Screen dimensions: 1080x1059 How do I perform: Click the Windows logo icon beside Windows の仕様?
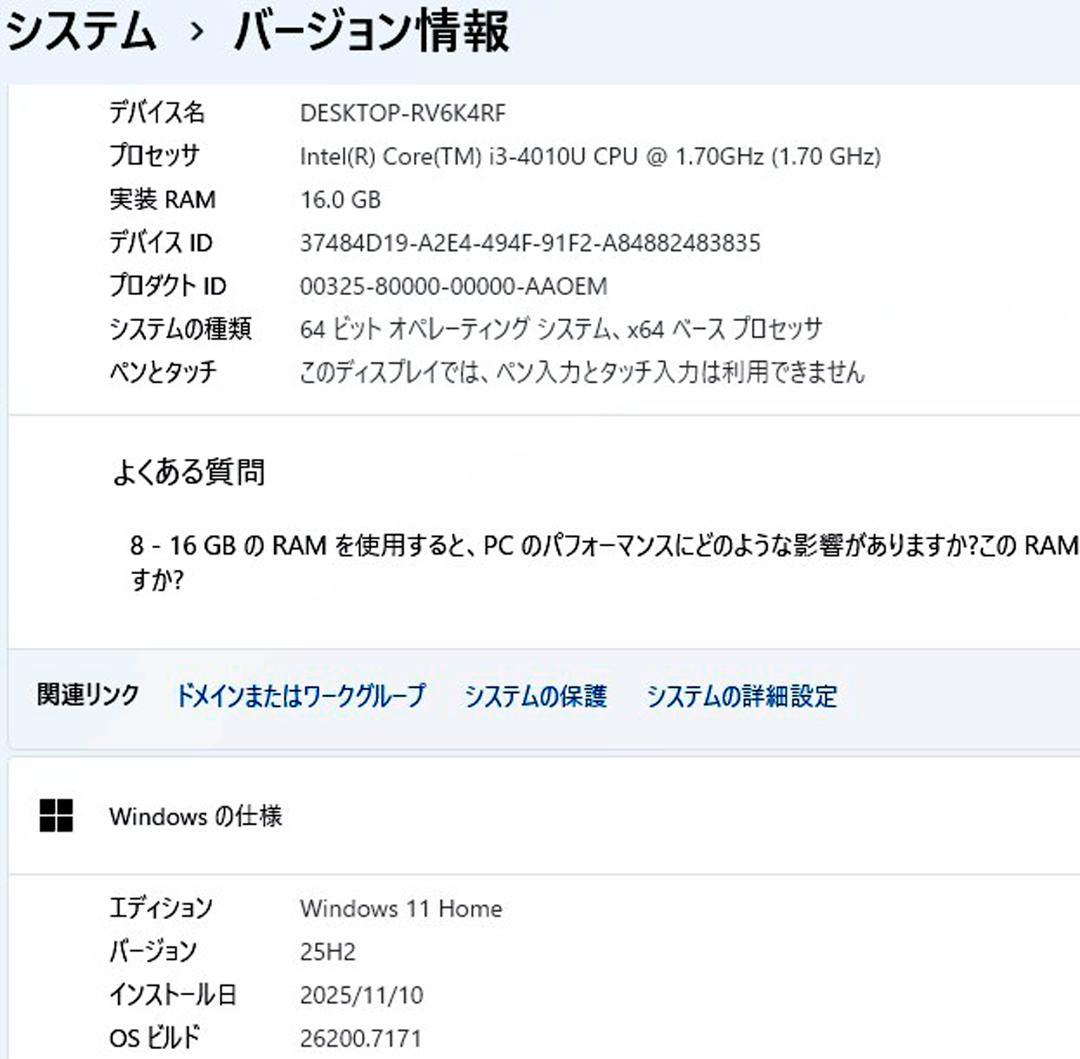click(55, 816)
